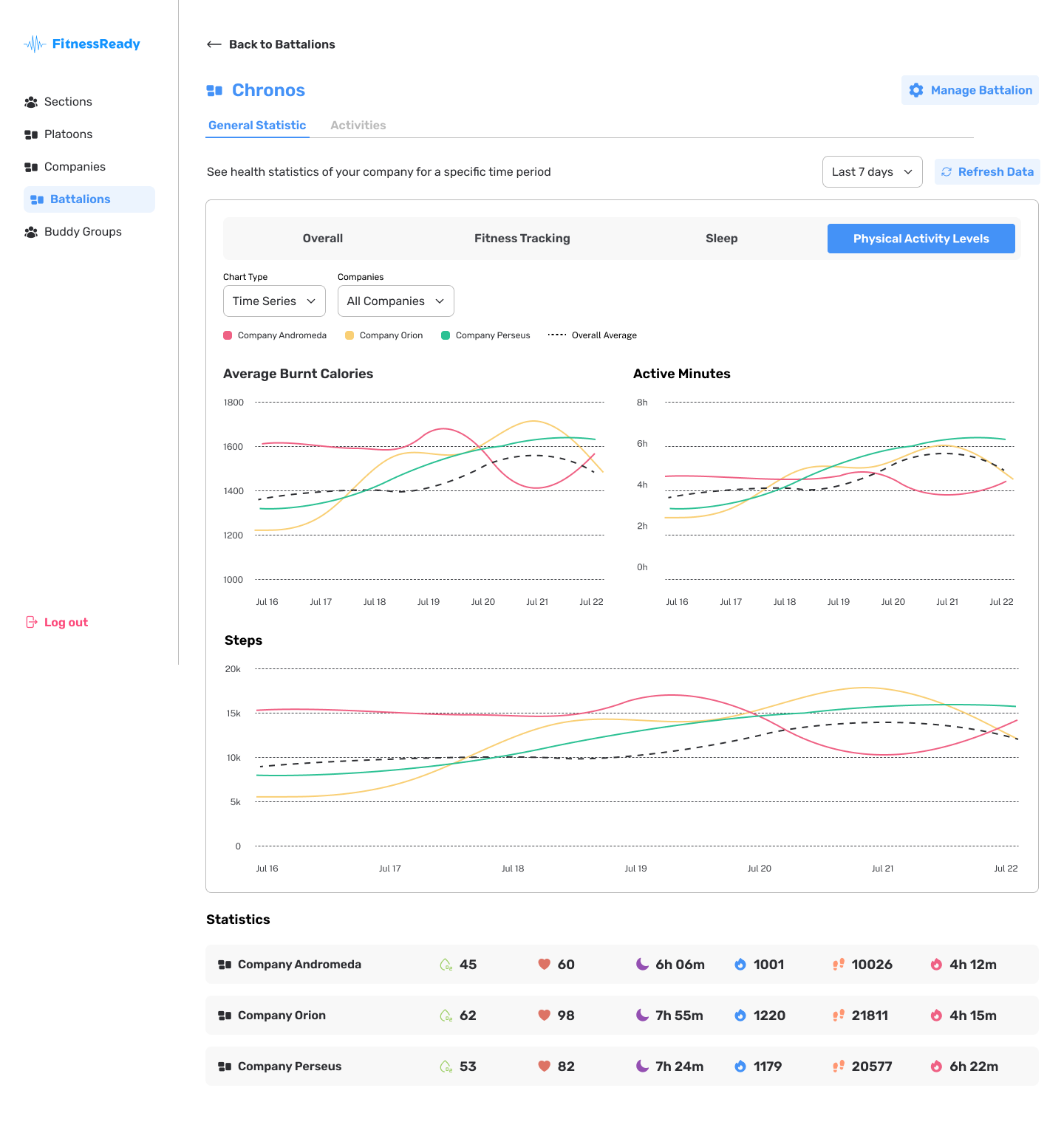Image resolution: width=1064 pixels, height=1133 pixels.
Task: Click the FitnessReady pulse logo icon
Action: click(35, 44)
